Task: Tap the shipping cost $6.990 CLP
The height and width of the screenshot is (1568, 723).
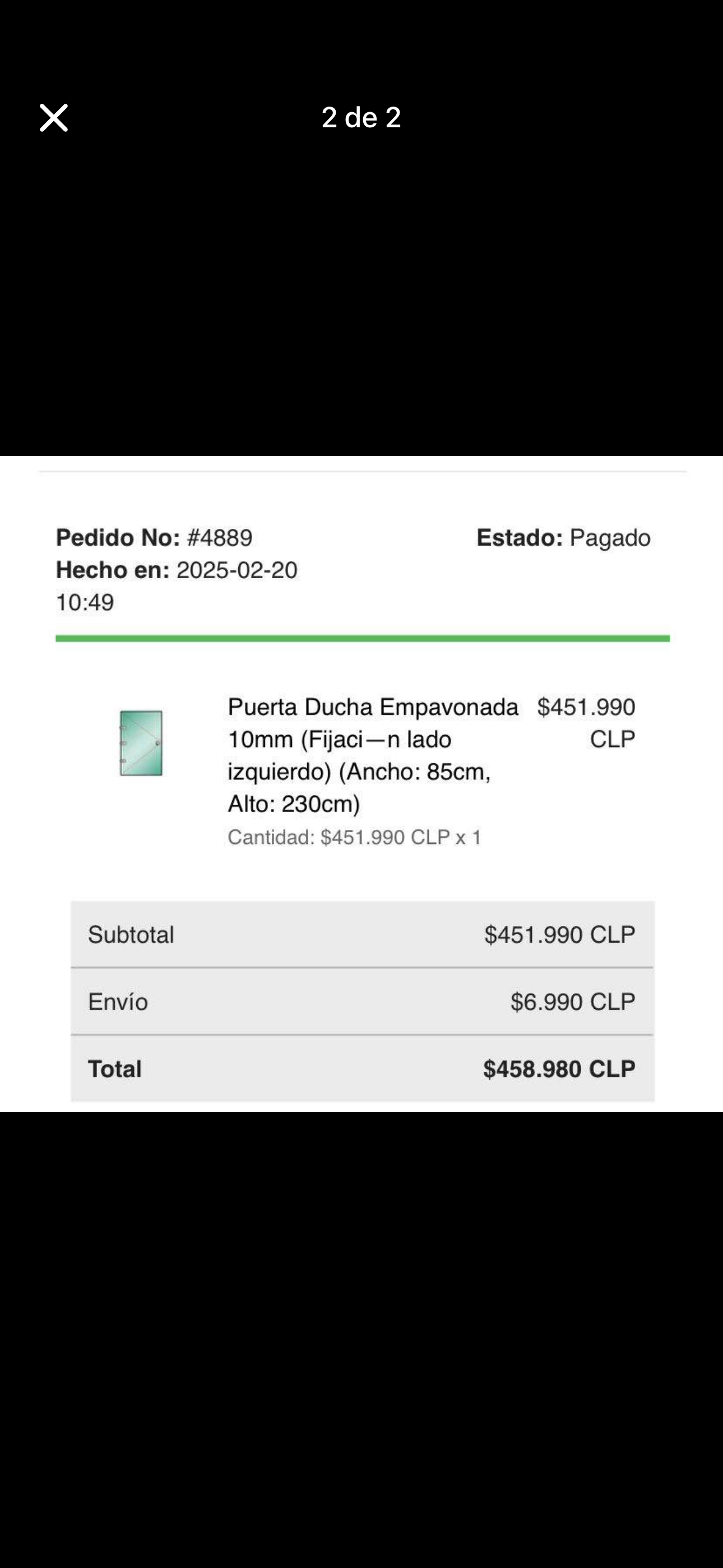Action: pos(573,1002)
